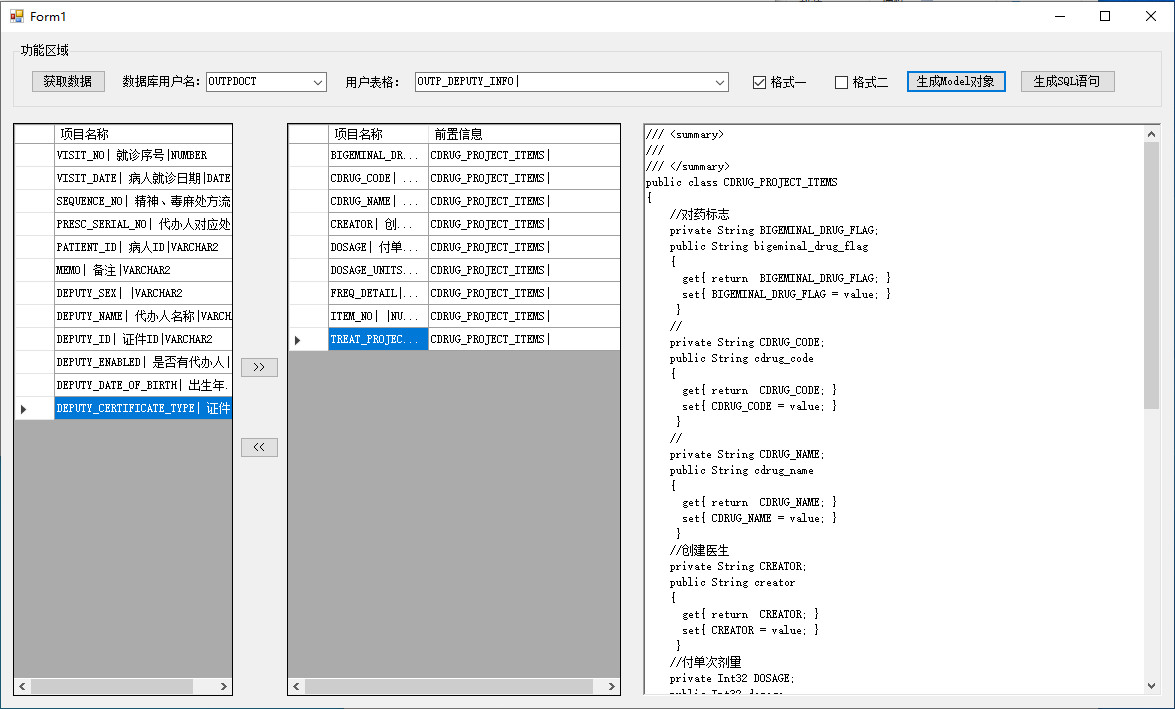This screenshot has height=709, width=1175.
Task: Click down arrow of code panel scrollbar
Action: pos(1151,686)
